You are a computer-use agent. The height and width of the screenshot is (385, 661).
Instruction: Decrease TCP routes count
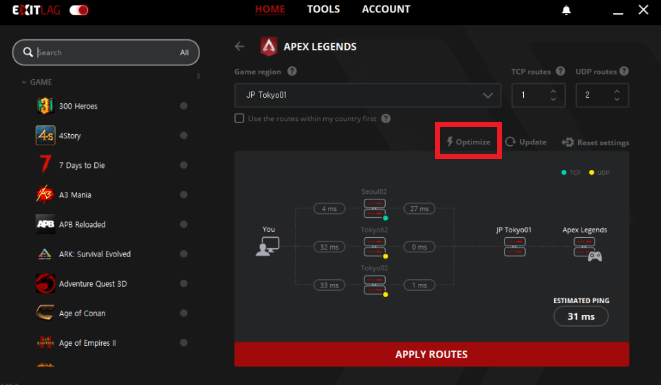pos(553,99)
